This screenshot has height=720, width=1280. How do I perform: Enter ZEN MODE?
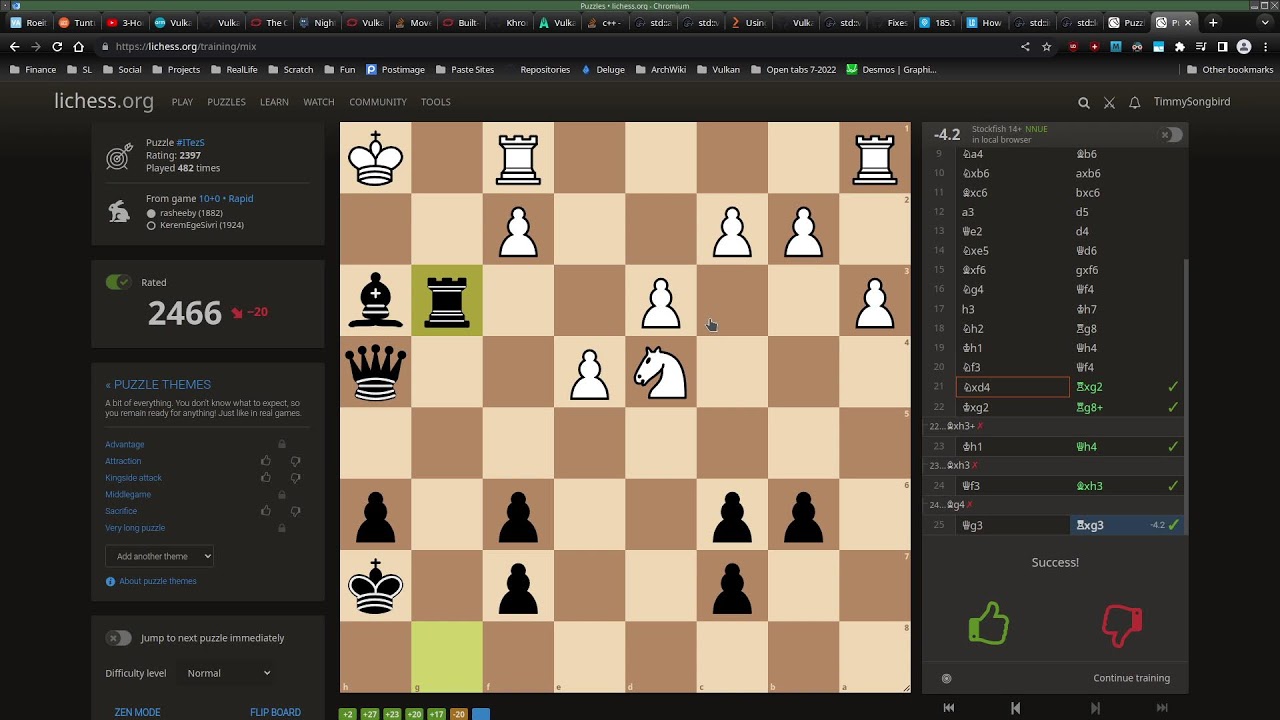137,712
